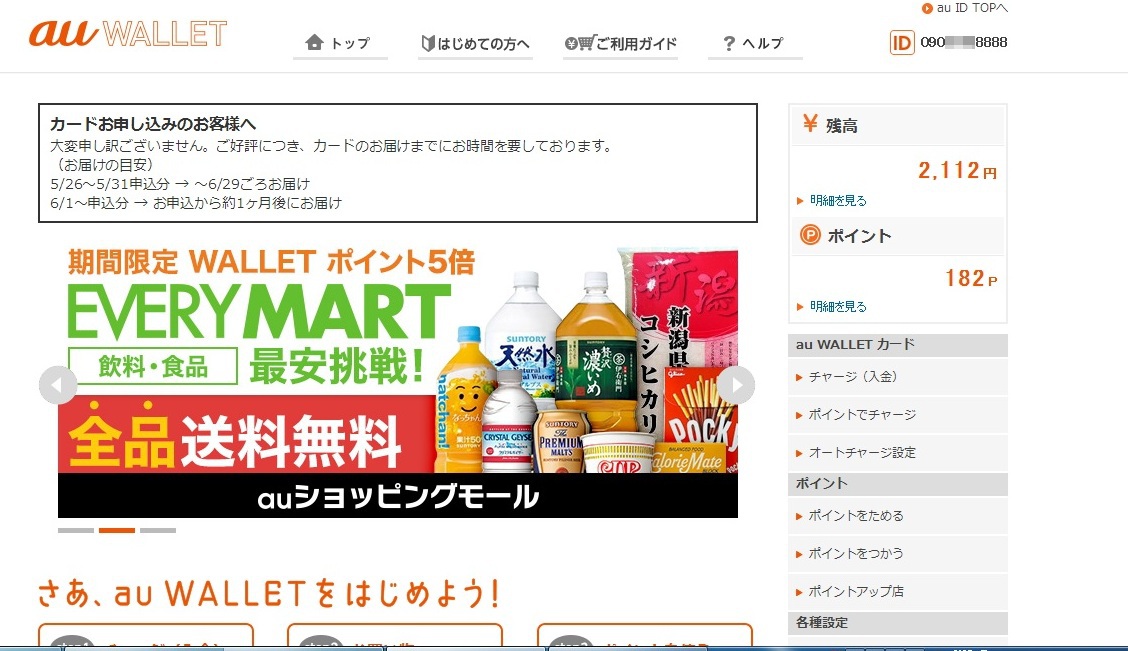Click the au WALLET logo

[128, 33]
